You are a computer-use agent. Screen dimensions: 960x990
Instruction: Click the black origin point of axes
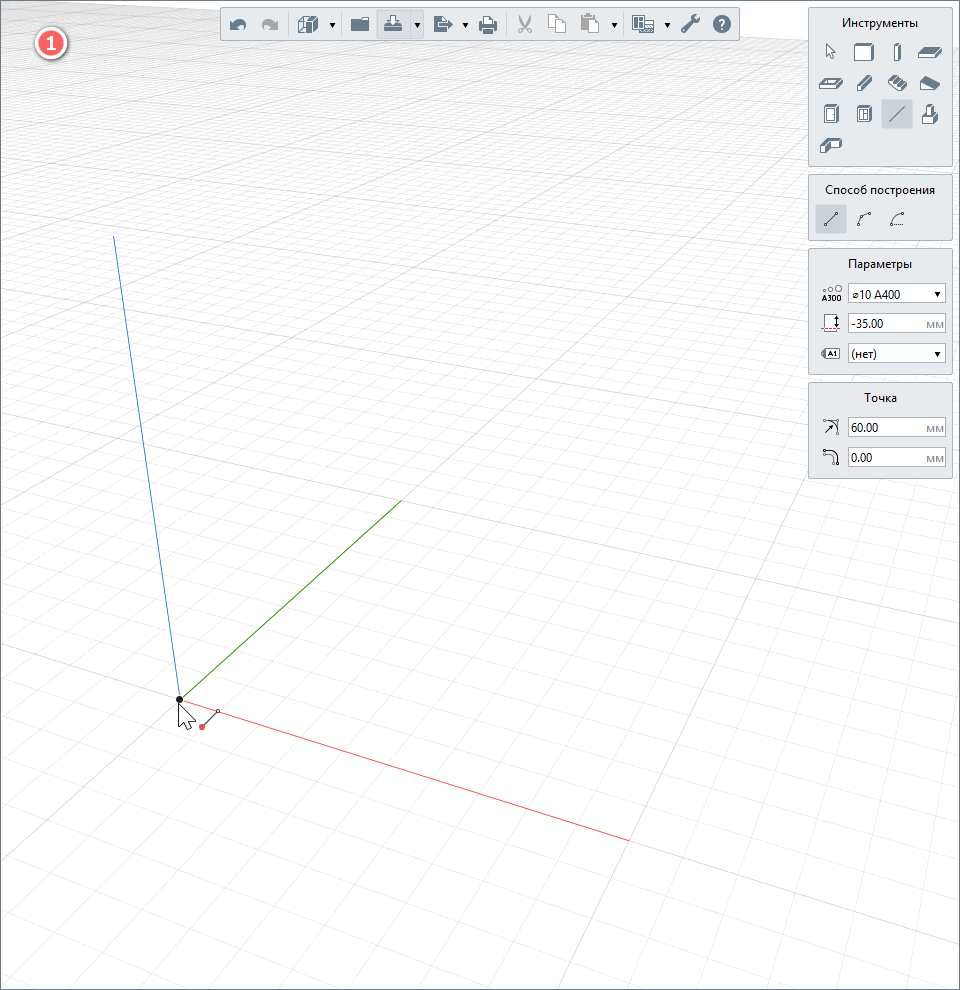coord(179,699)
